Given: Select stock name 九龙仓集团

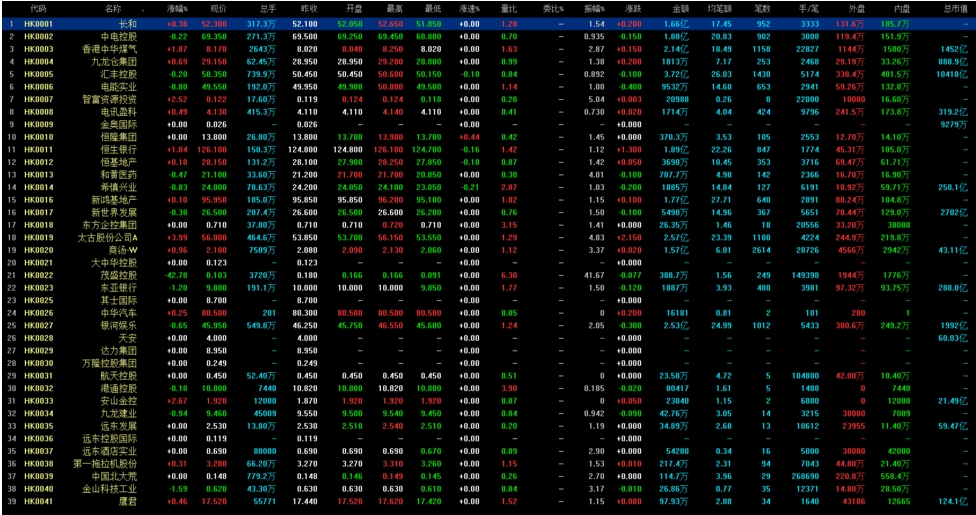Looking at the screenshot, I should click(x=114, y=62).
